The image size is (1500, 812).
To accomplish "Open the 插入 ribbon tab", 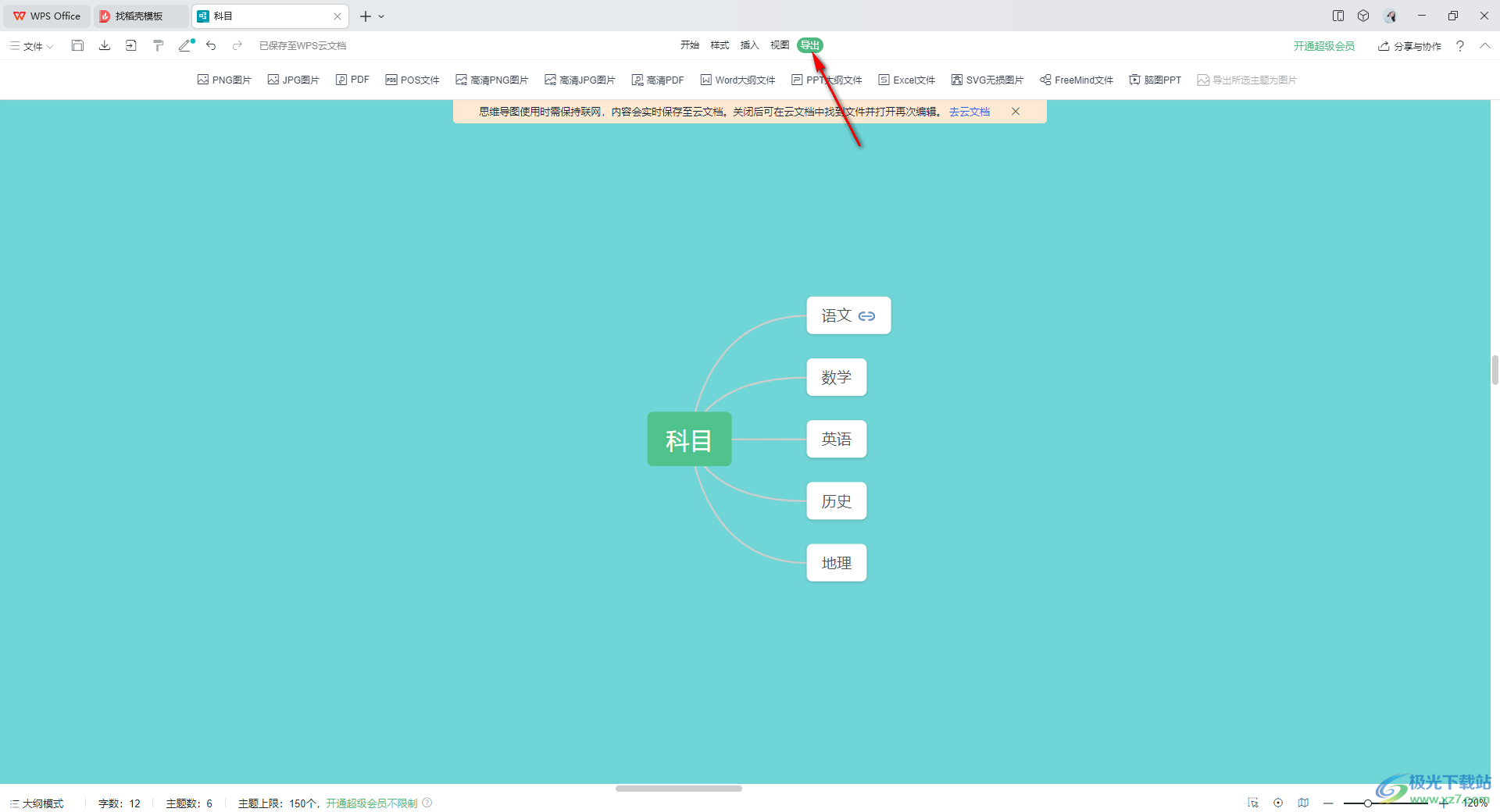I will tap(749, 45).
